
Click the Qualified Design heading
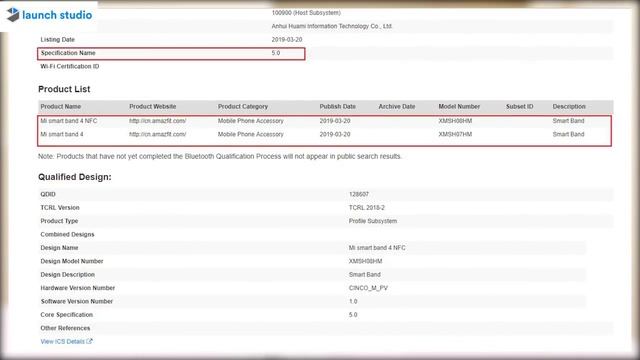[x=75, y=177]
